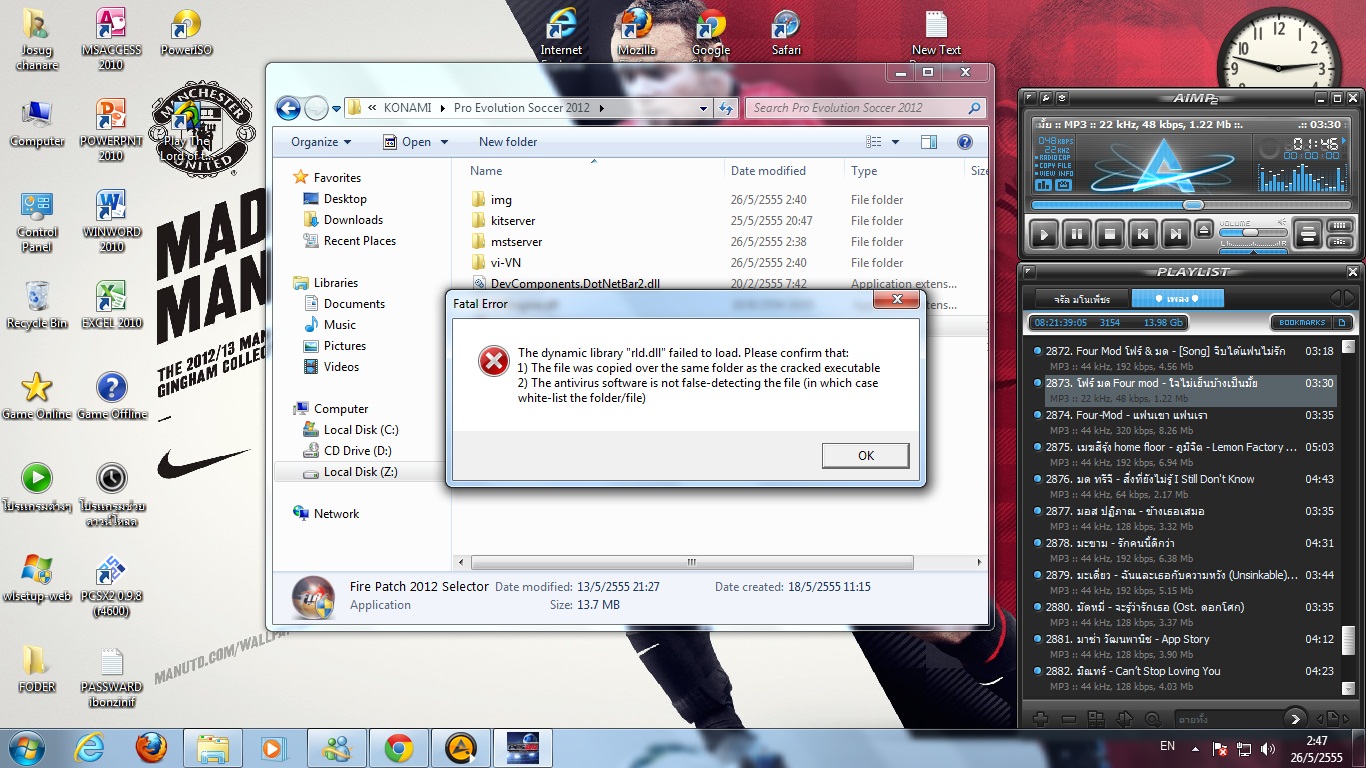Screen dimensions: 1366x768
Task: Click New folder in Explorer toolbar
Action: pos(508,142)
